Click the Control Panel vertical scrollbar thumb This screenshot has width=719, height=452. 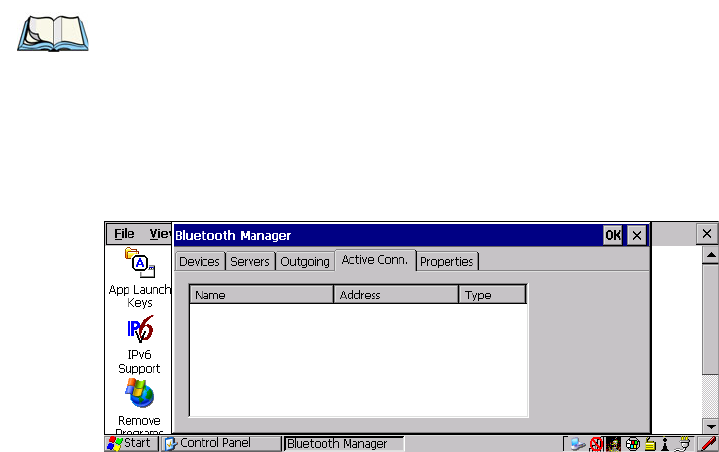pos(711,319)
